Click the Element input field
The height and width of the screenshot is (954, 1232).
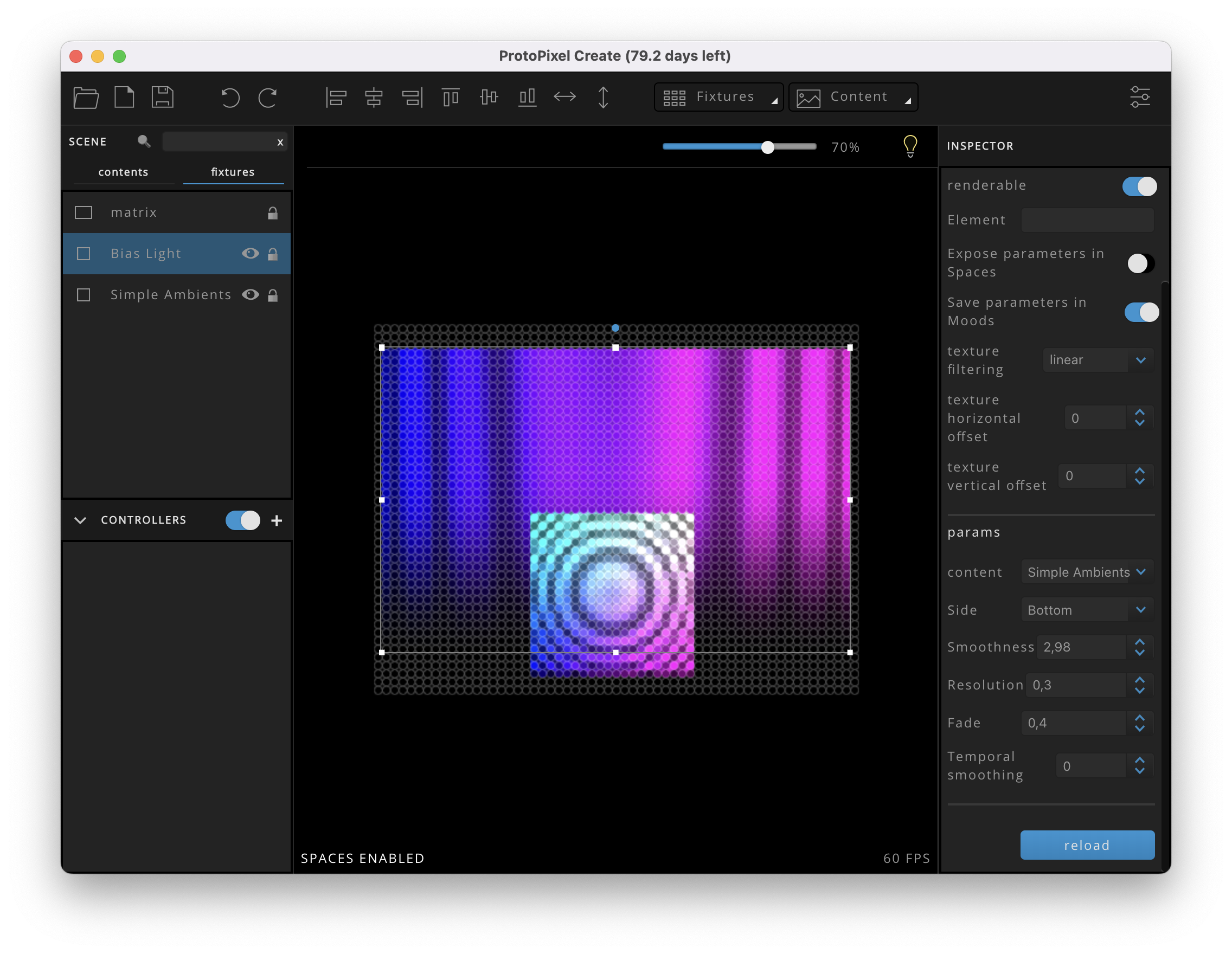(x=1087, y=220)
